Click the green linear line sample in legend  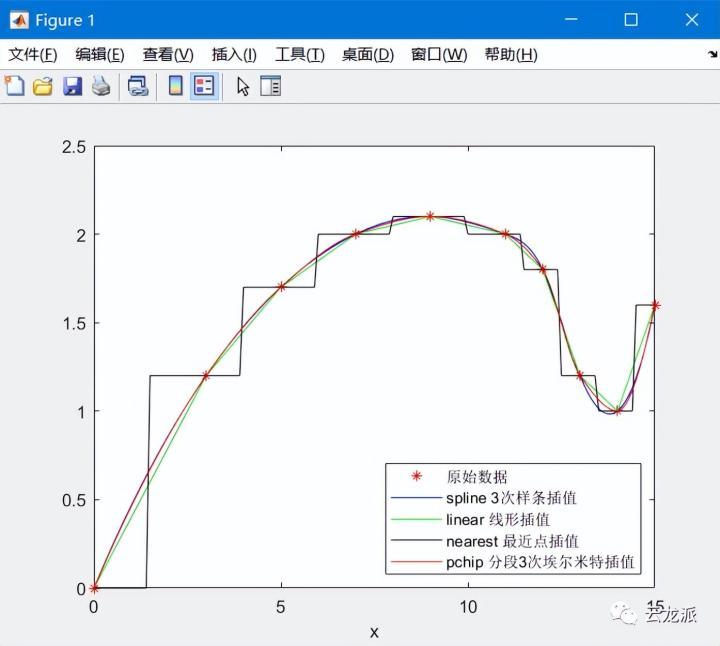(x=416, y=519)
